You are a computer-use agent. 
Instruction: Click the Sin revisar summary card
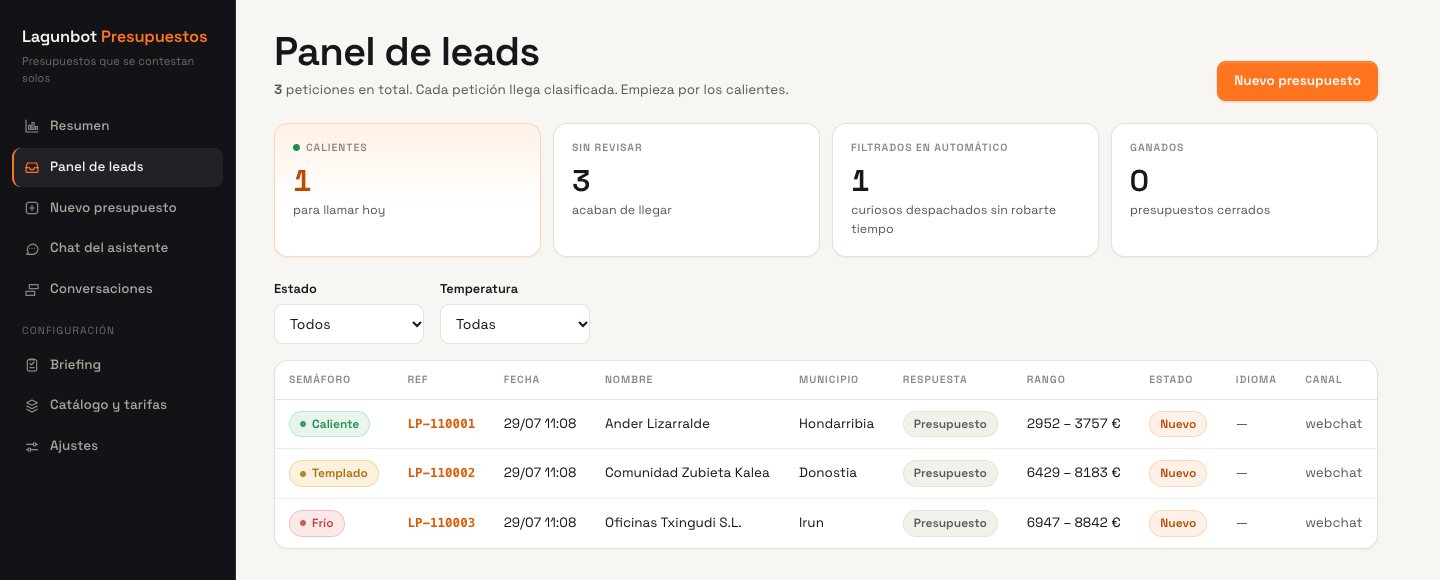pos(686,190)
